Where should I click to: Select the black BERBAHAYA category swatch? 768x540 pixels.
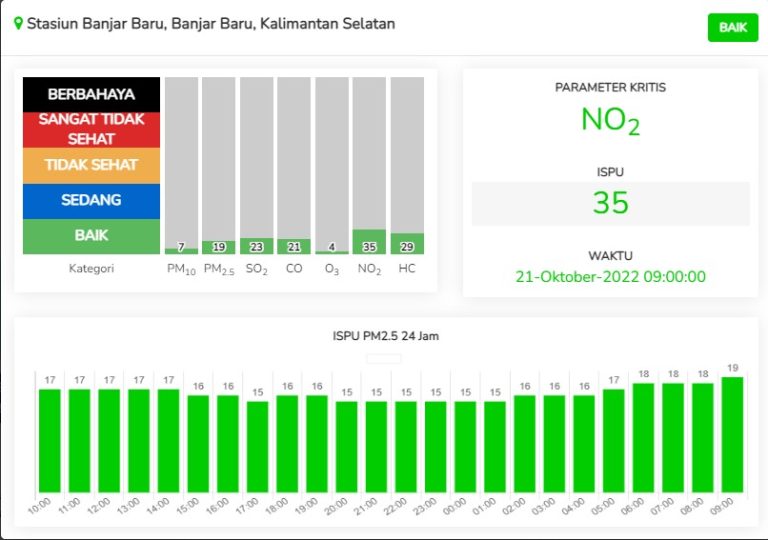(91, 95)
